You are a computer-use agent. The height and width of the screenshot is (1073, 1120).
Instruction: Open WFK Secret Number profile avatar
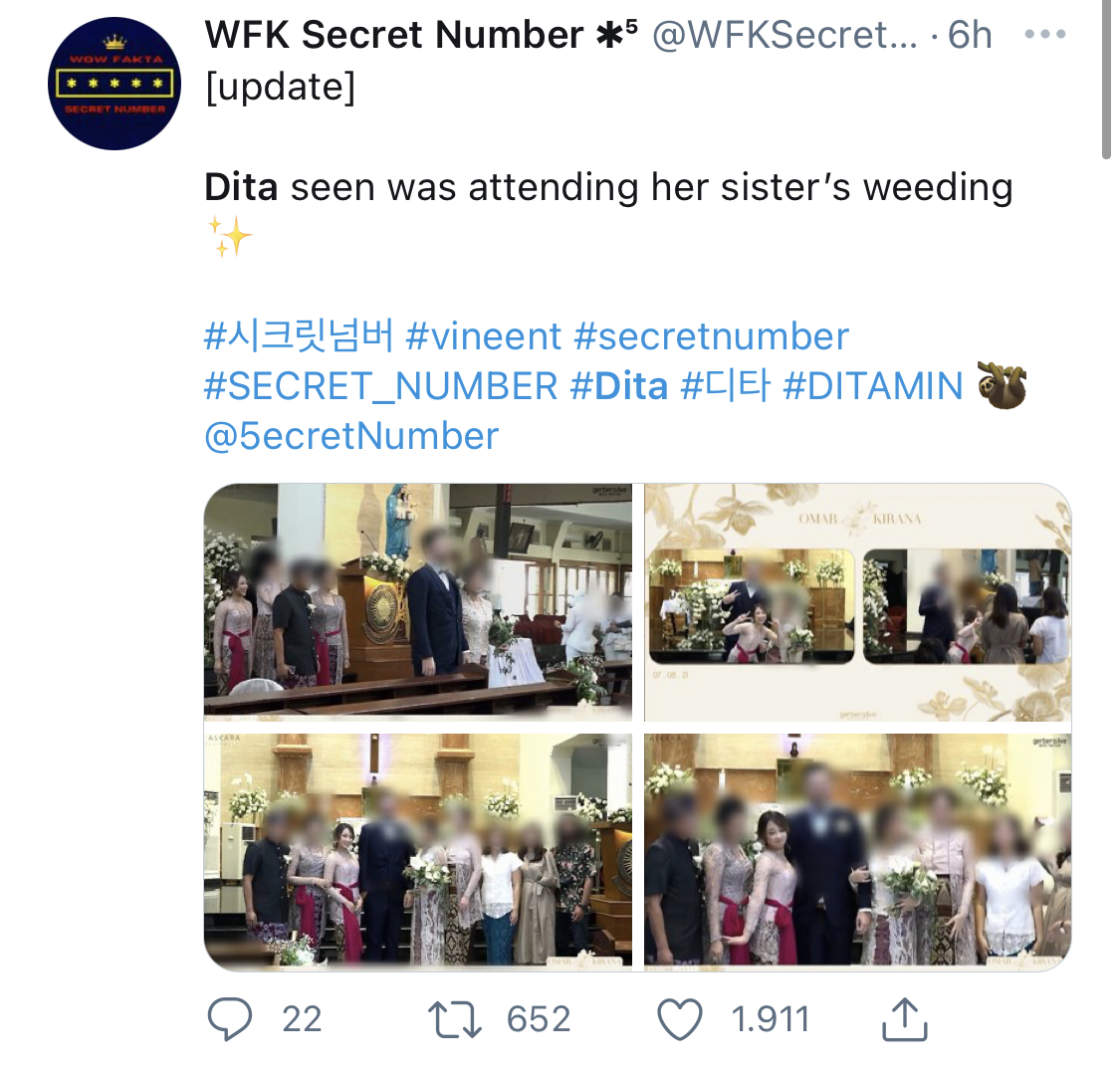coord(114,84)
